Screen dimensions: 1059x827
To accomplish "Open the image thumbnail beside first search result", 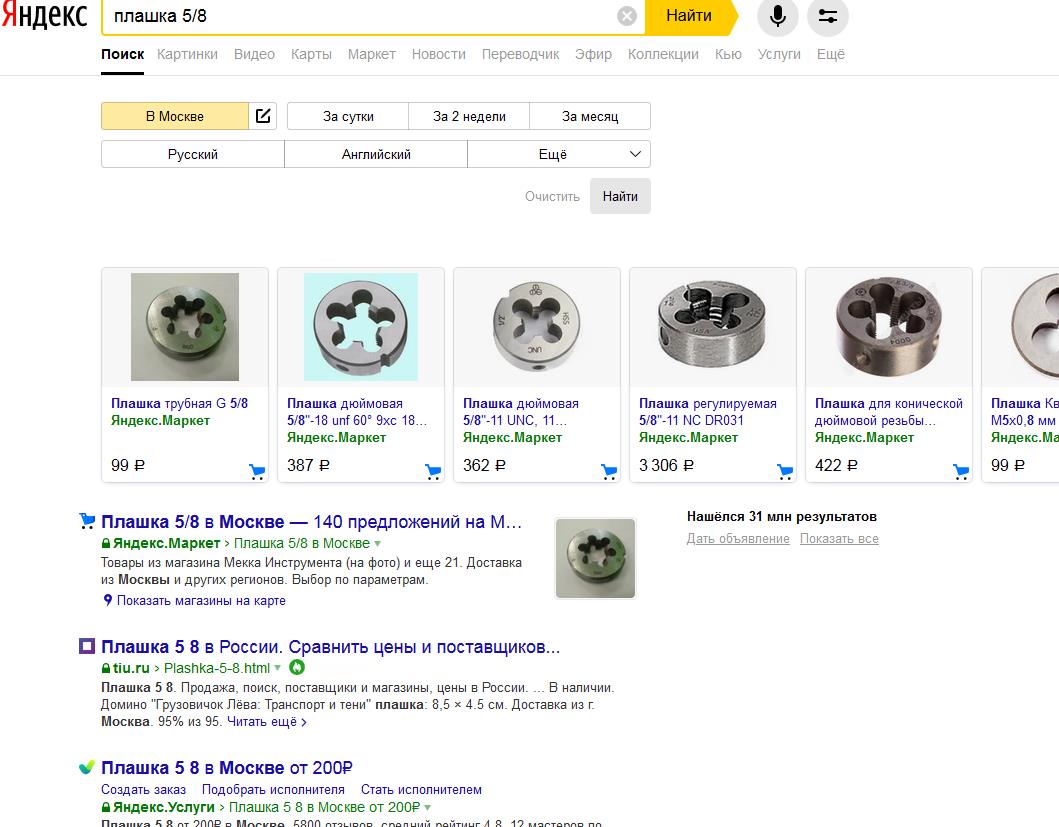I will [595, 558].
